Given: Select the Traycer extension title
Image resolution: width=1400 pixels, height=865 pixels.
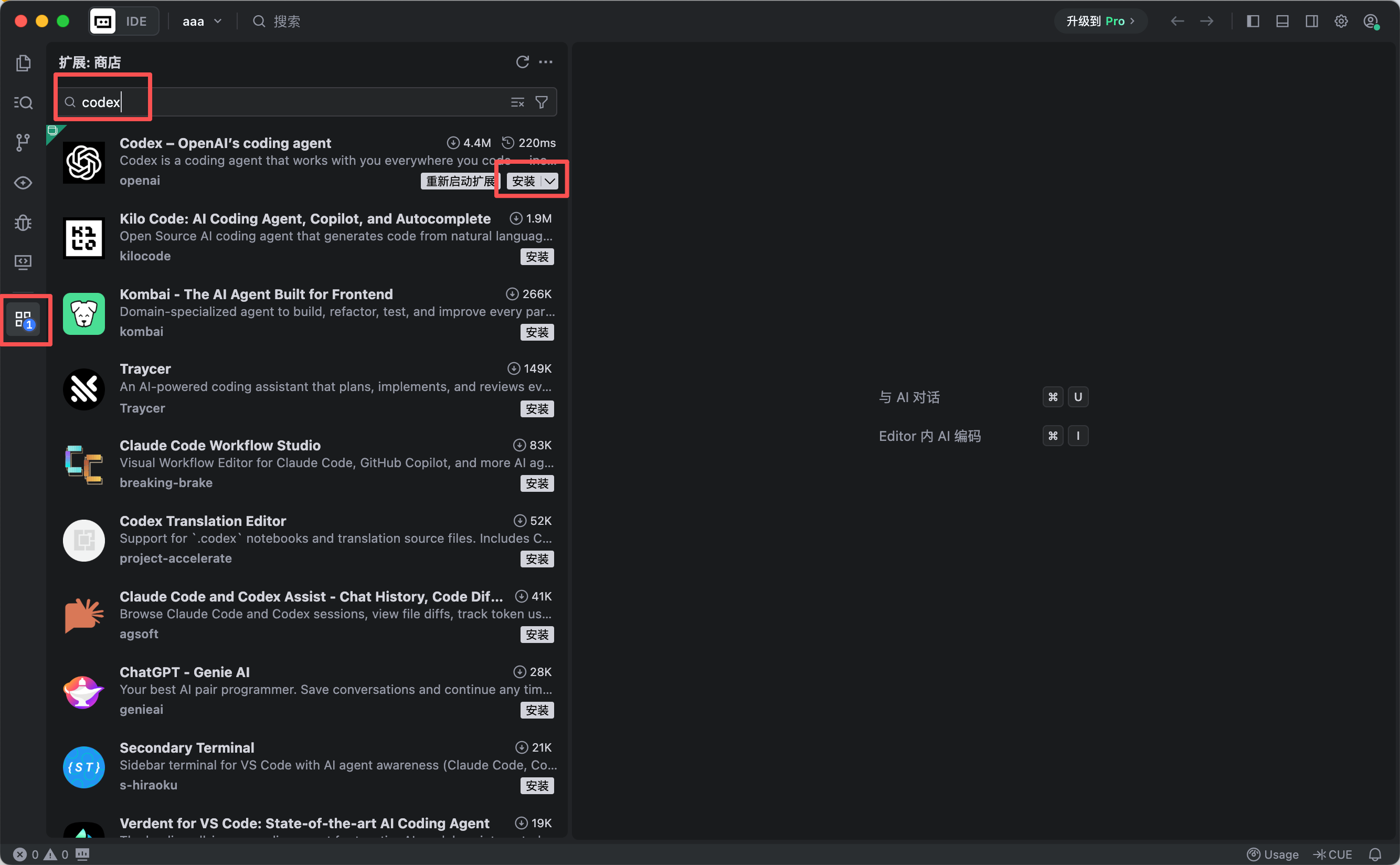Looking at the screenshot, I should pos(145,369).
